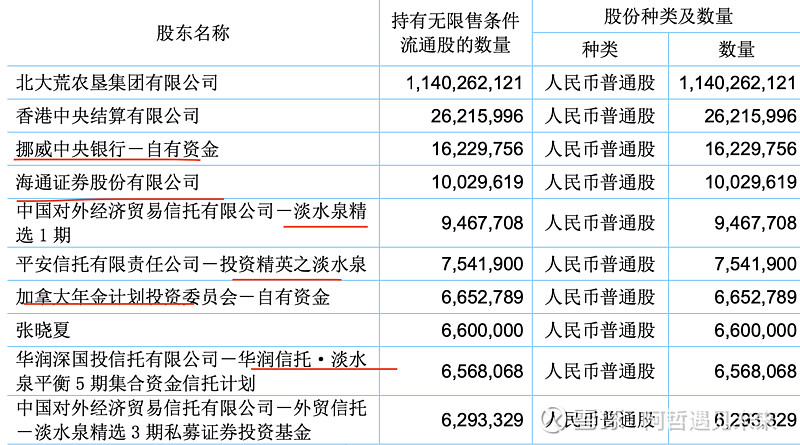This screenshot has width=800, height=445.
Task: Click holding value 6,652,789 in the 持有 column
Action: 482,297
